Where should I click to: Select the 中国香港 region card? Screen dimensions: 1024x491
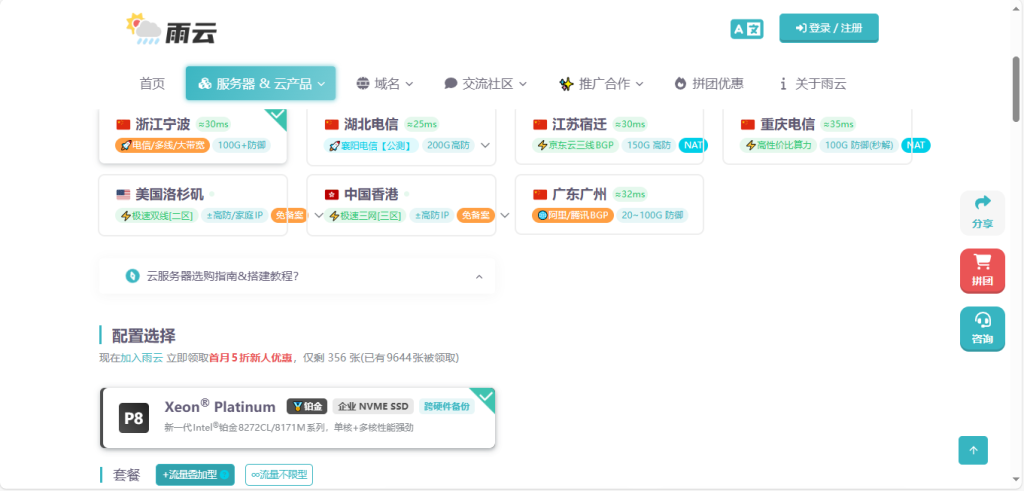[x=401, y=204]
